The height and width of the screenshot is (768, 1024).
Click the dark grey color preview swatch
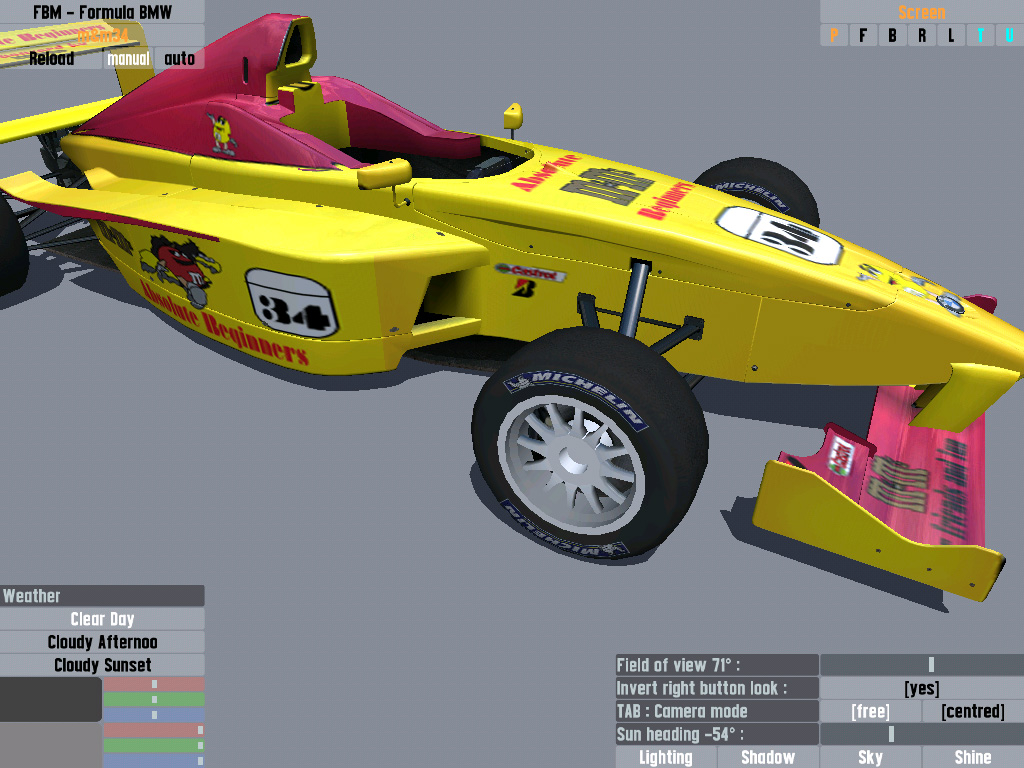pos(51,699)
